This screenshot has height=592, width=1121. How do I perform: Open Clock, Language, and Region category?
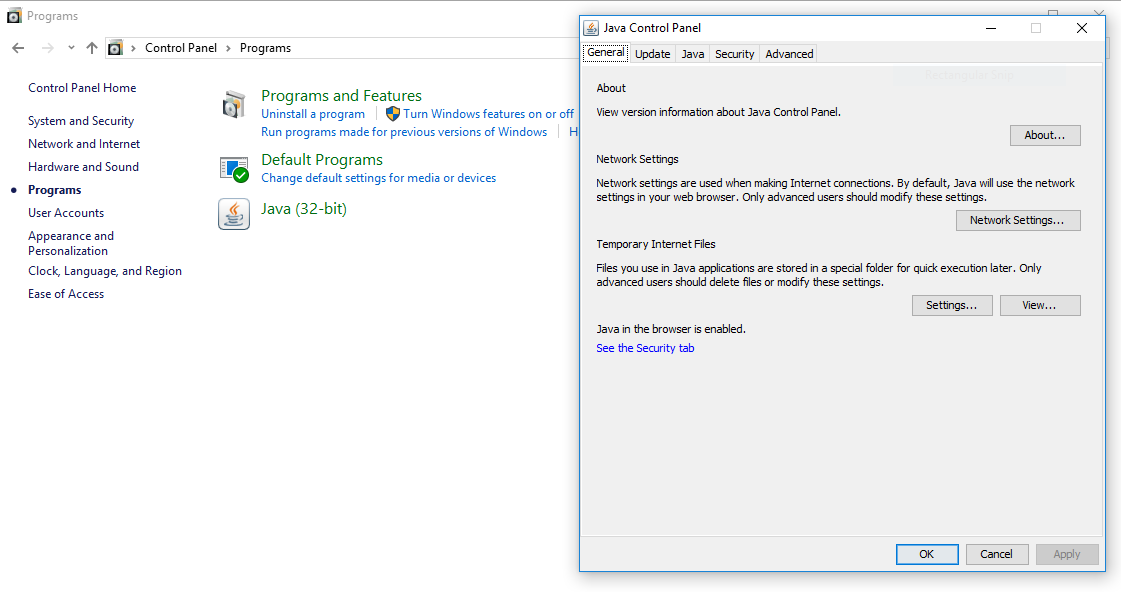[105, 271]
